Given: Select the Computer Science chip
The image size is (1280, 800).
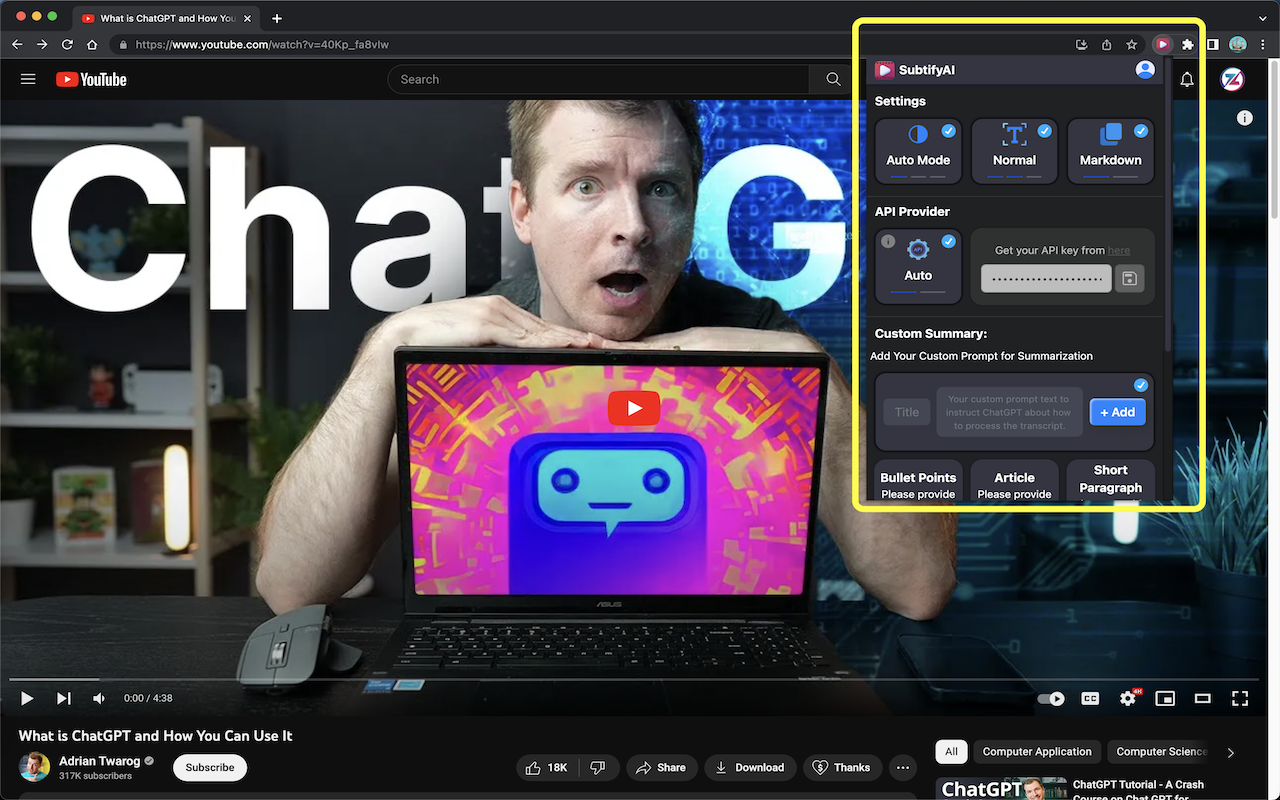Looking at the screenshot, I should [x=1161, y=752].
